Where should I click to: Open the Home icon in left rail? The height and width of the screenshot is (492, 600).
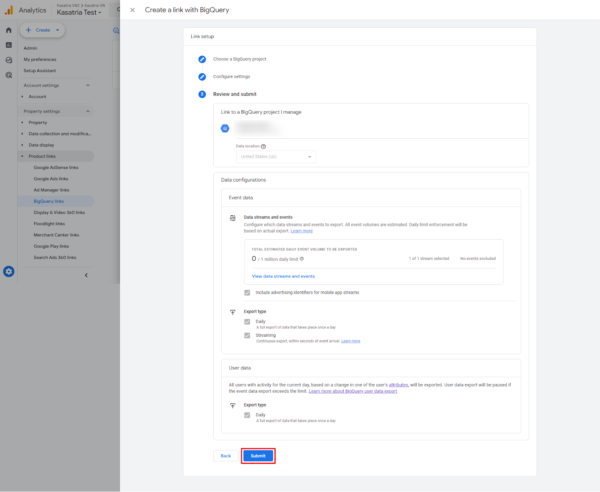9,30
